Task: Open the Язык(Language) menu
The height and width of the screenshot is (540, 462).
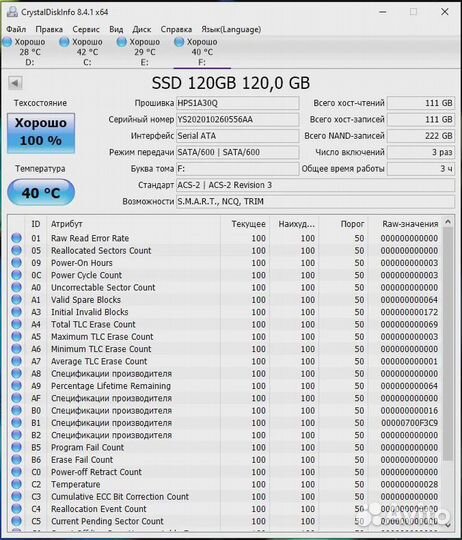Action: point(231,29)
